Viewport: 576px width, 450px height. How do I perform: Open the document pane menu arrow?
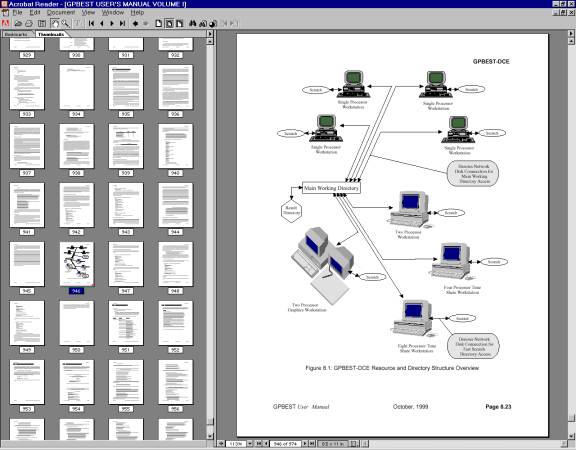571,33
